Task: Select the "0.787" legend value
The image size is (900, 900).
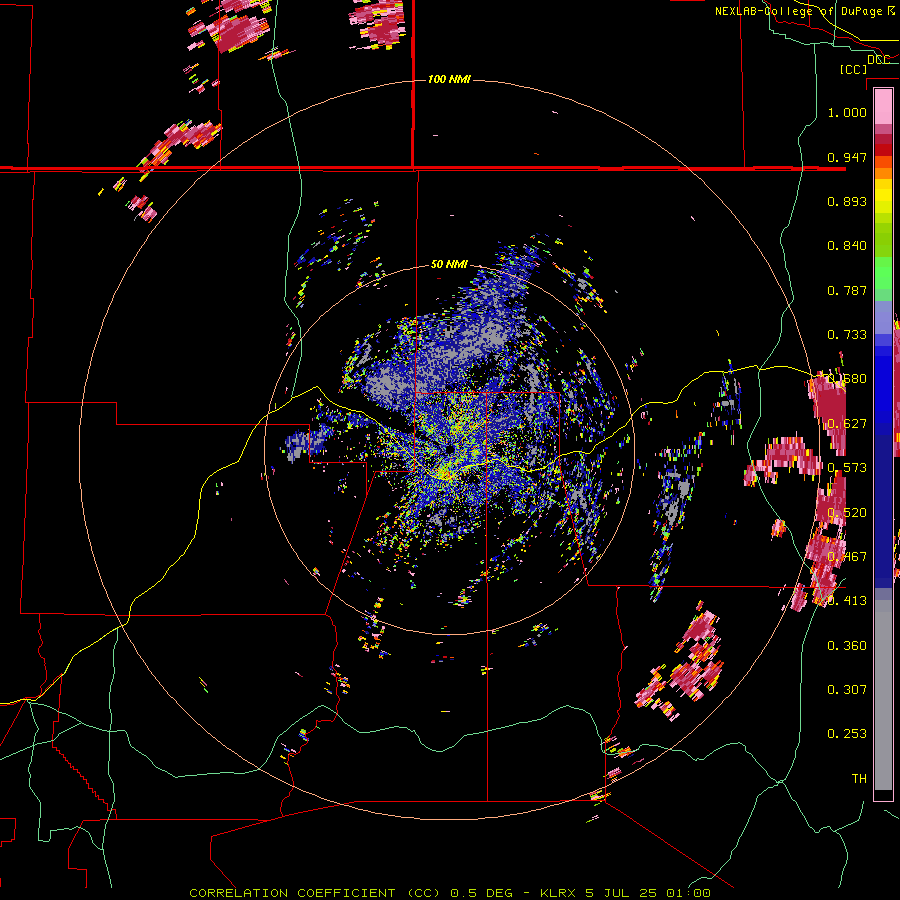Action: (847, 290)
